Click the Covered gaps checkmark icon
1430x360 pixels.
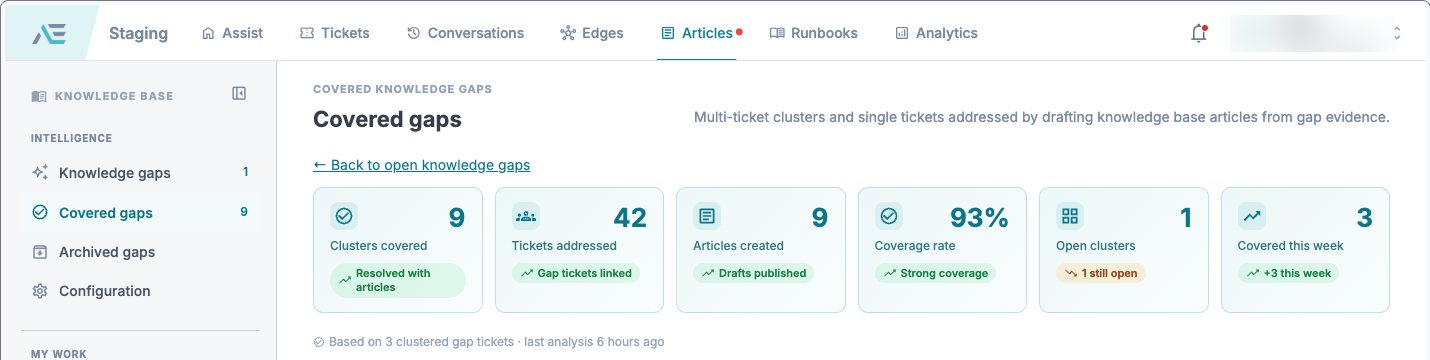tap(40, 212)
